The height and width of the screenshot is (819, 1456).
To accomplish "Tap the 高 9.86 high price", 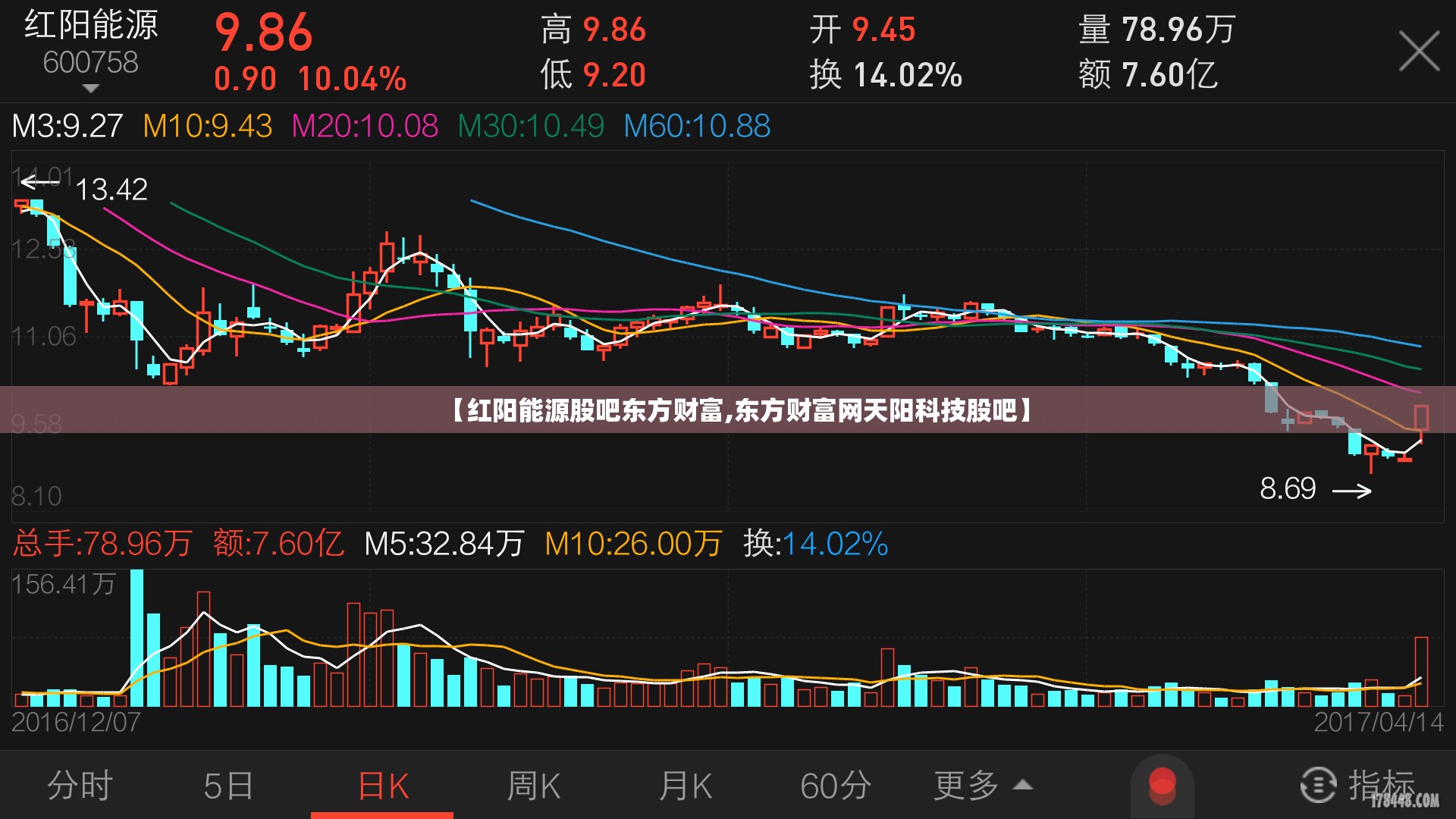I will pos(594,30).
